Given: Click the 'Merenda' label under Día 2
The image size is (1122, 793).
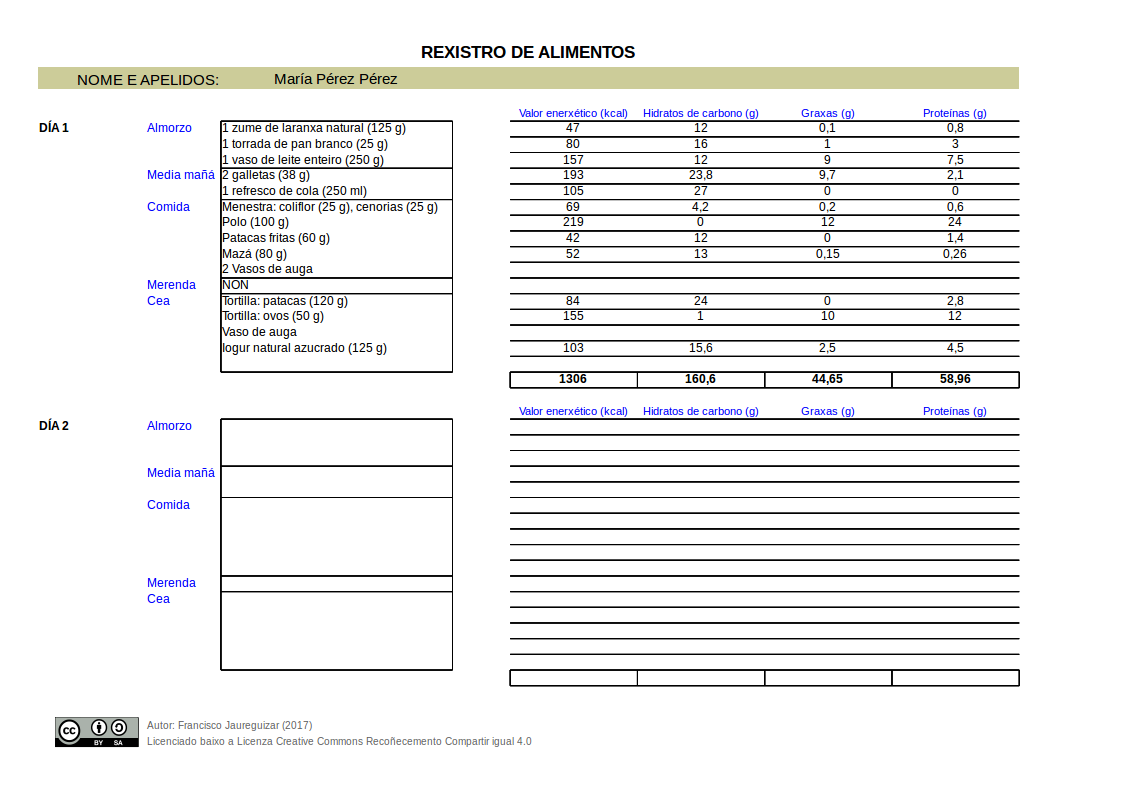Looking at the screenshot, I should pos(171,583).
